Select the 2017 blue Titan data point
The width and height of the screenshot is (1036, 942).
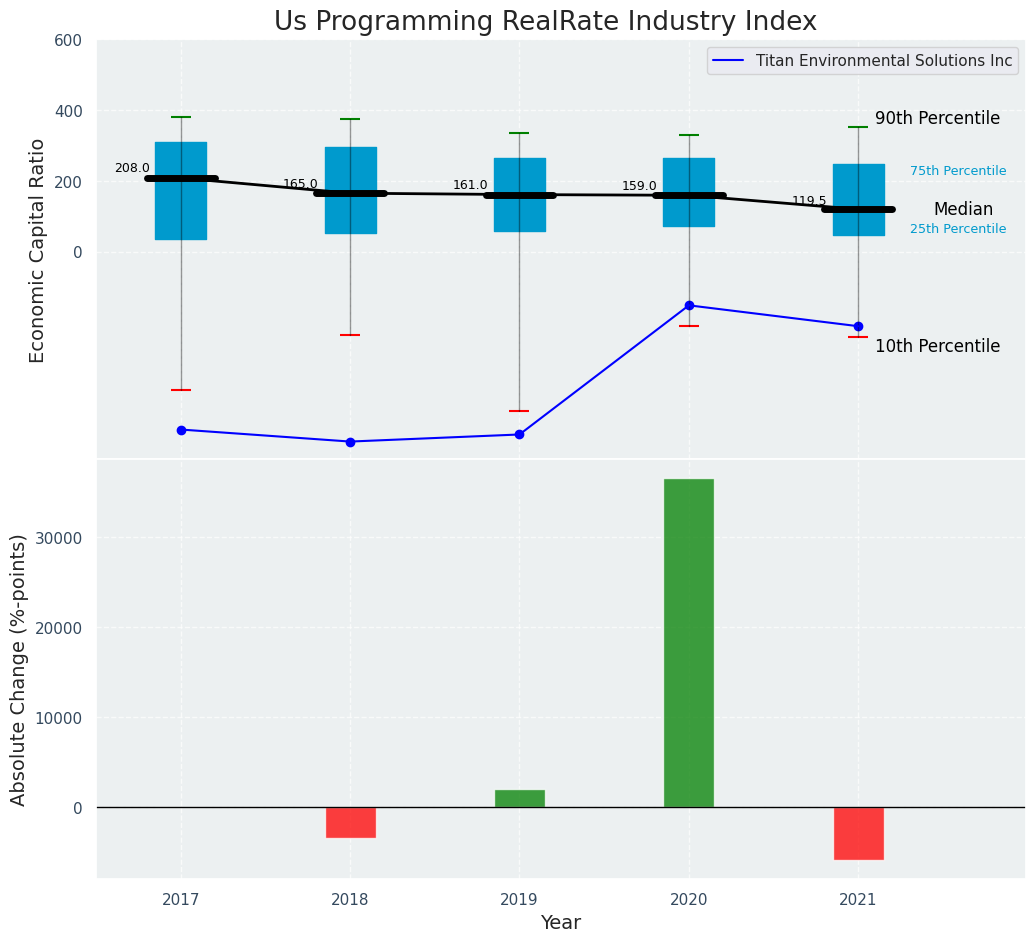pyautogui.click(x=181, y=430)
